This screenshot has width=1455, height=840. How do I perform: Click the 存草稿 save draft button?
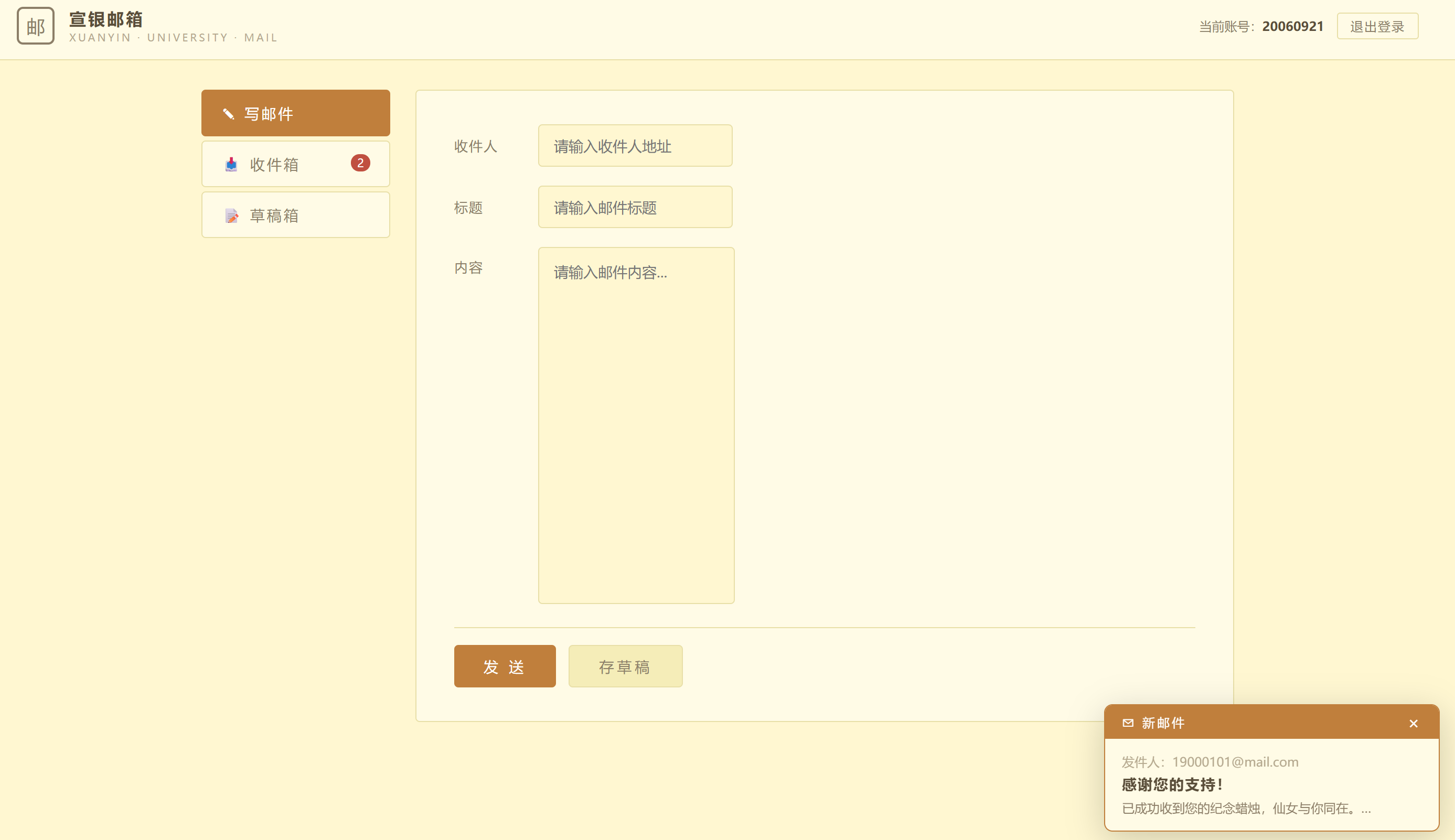[625, 666]
